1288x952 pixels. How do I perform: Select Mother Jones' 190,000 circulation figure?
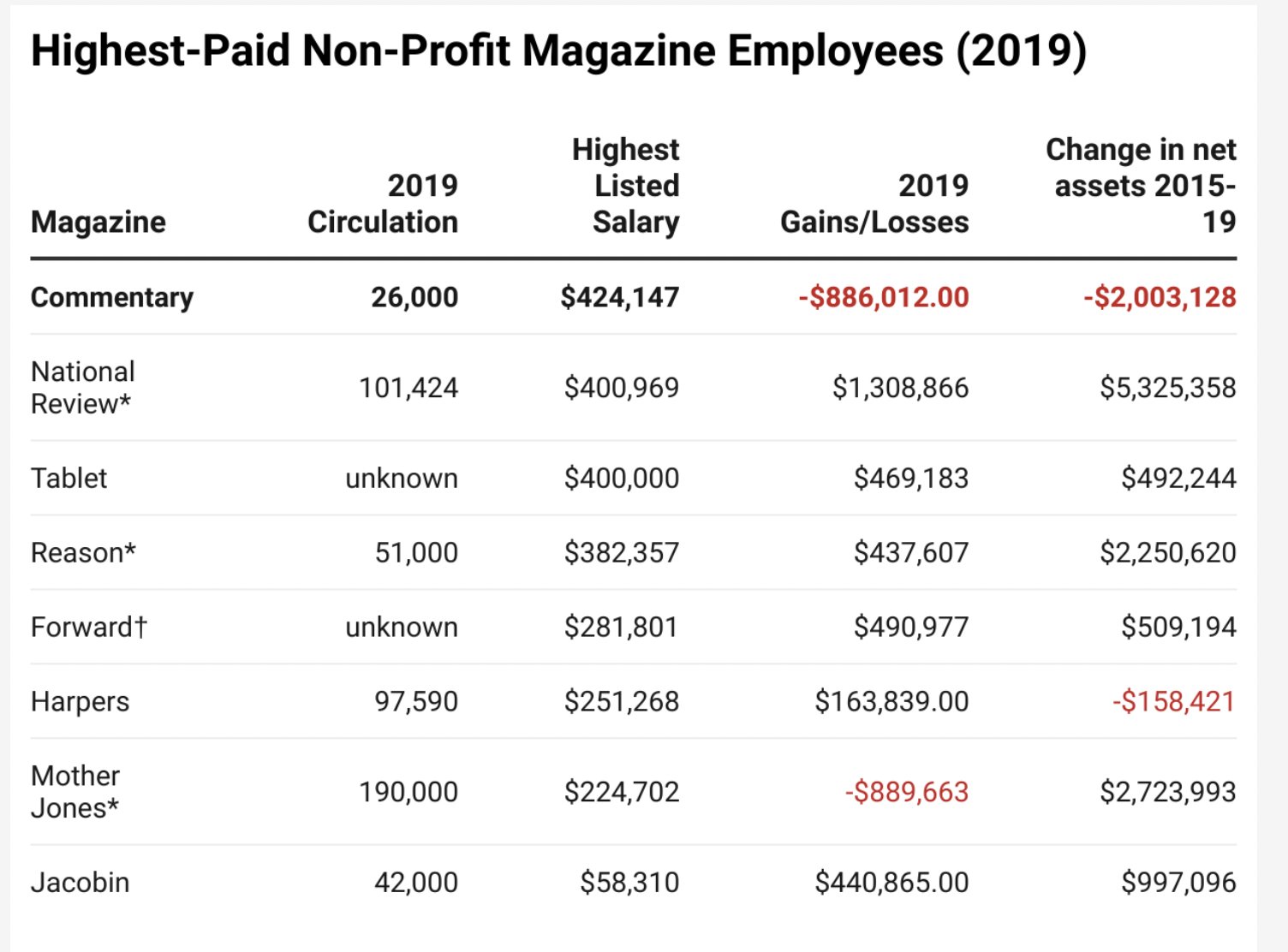[408, 792]
